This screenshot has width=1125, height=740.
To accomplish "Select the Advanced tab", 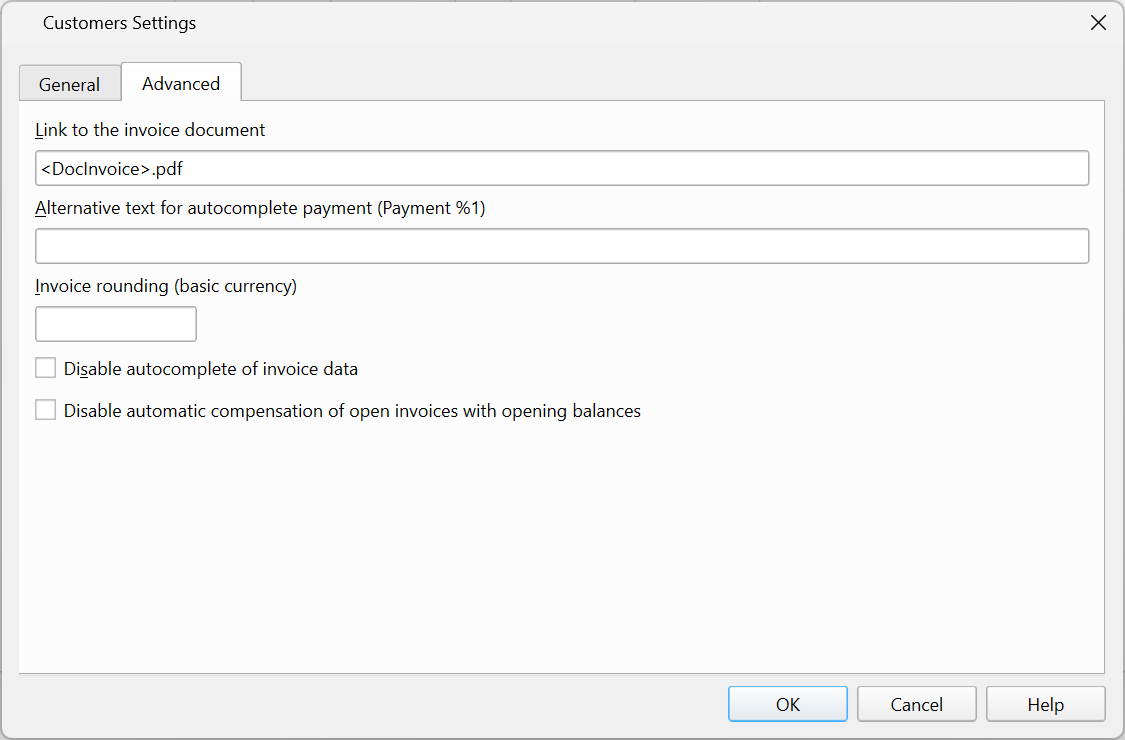I will click(181, 83).
